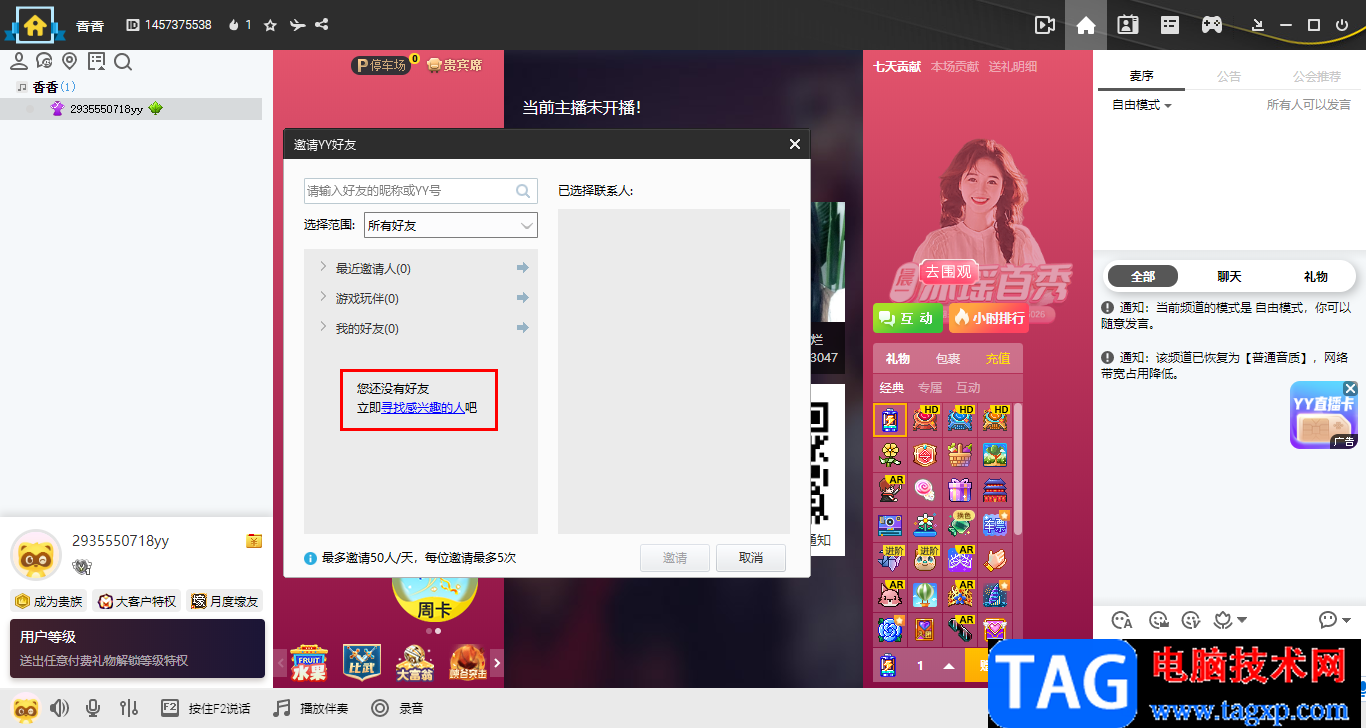
Task: Click the 寻找感兴趣的人 link
Action: 423,408
